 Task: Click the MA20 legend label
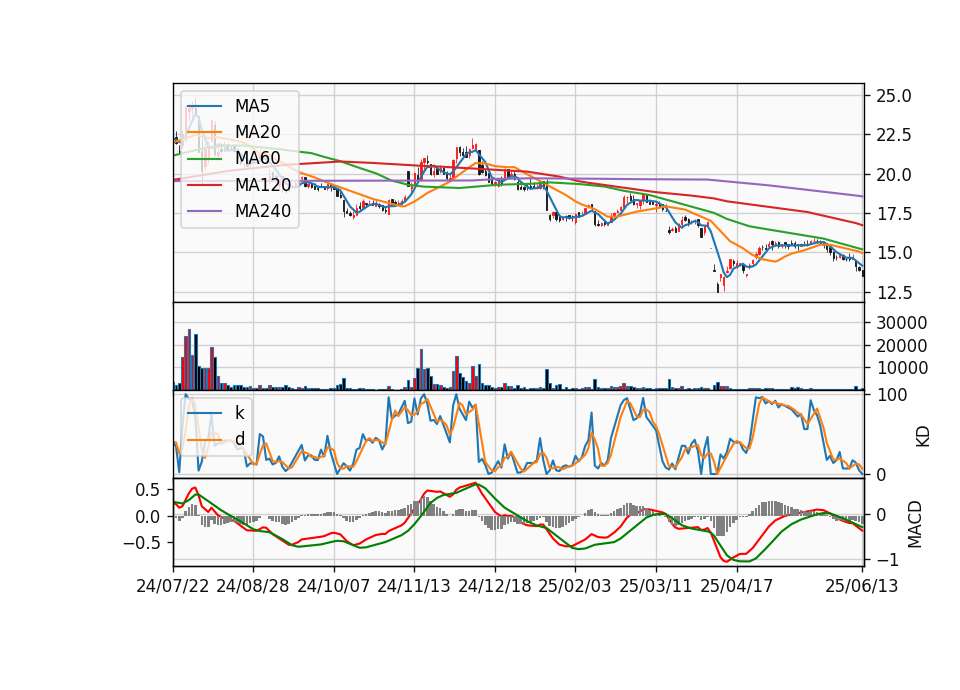tap(257, 132)
